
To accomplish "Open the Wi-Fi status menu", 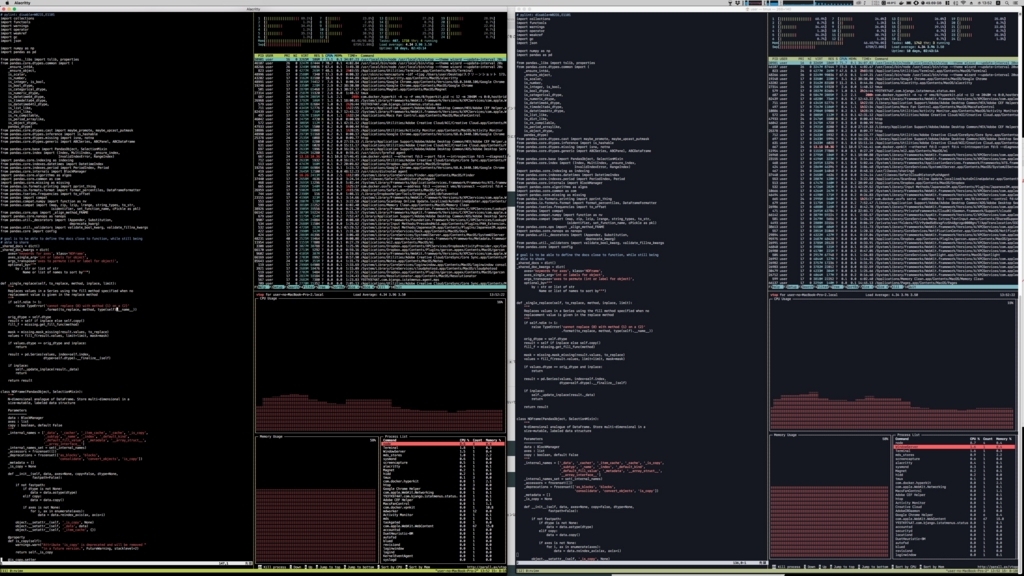I will pos(963,3).
